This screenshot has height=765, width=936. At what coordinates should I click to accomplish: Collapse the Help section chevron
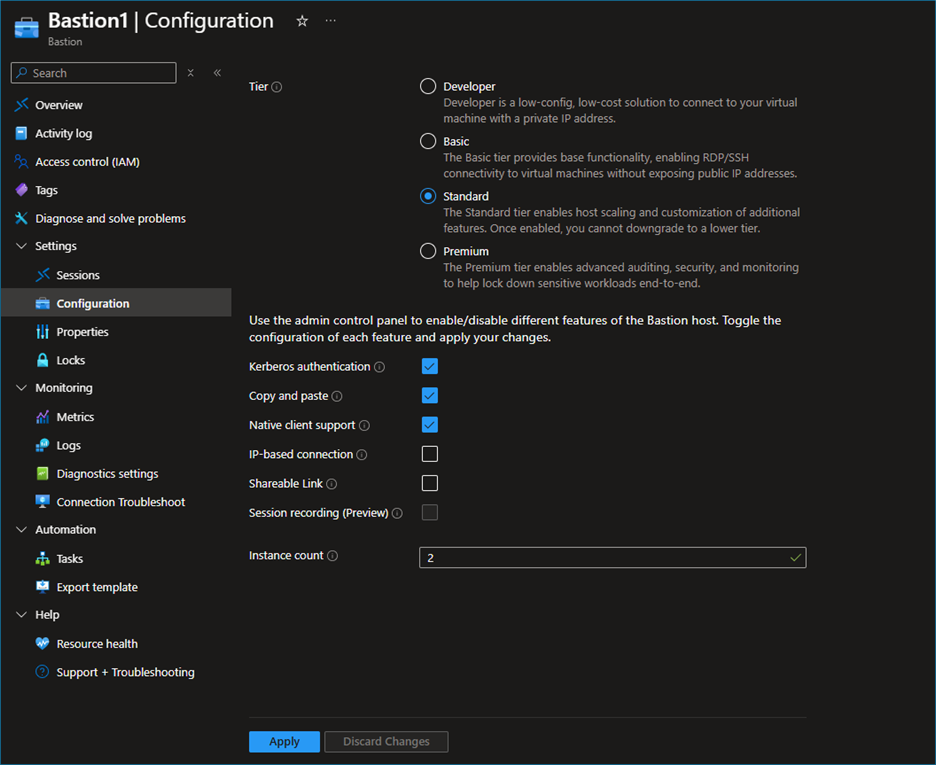click(21, 615)
